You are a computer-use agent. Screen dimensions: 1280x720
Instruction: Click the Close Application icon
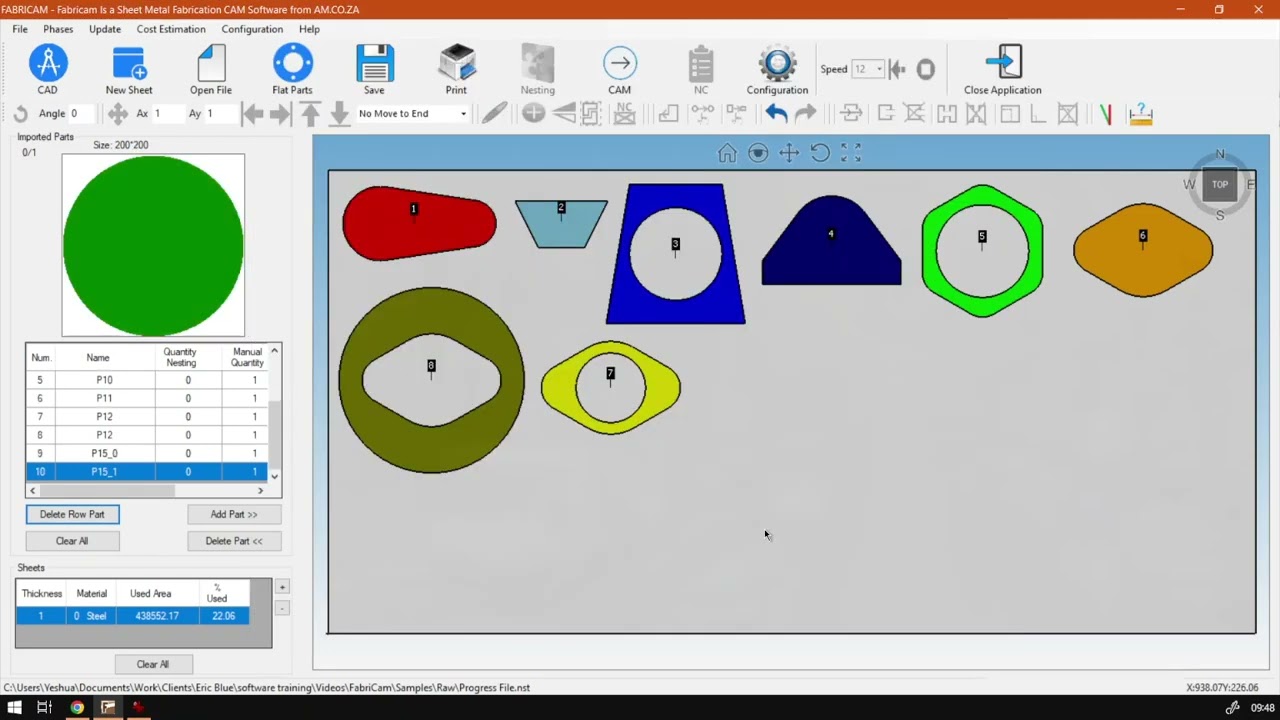click(x=1003, y=63)
